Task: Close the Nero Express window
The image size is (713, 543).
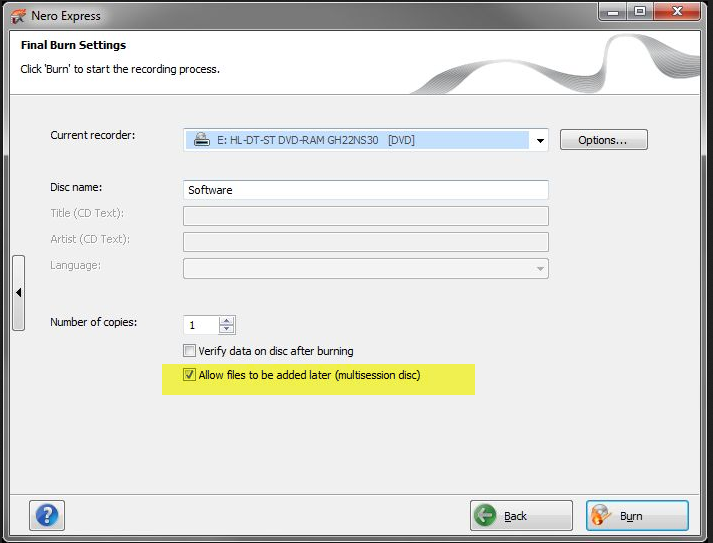Action: (677, 11)
